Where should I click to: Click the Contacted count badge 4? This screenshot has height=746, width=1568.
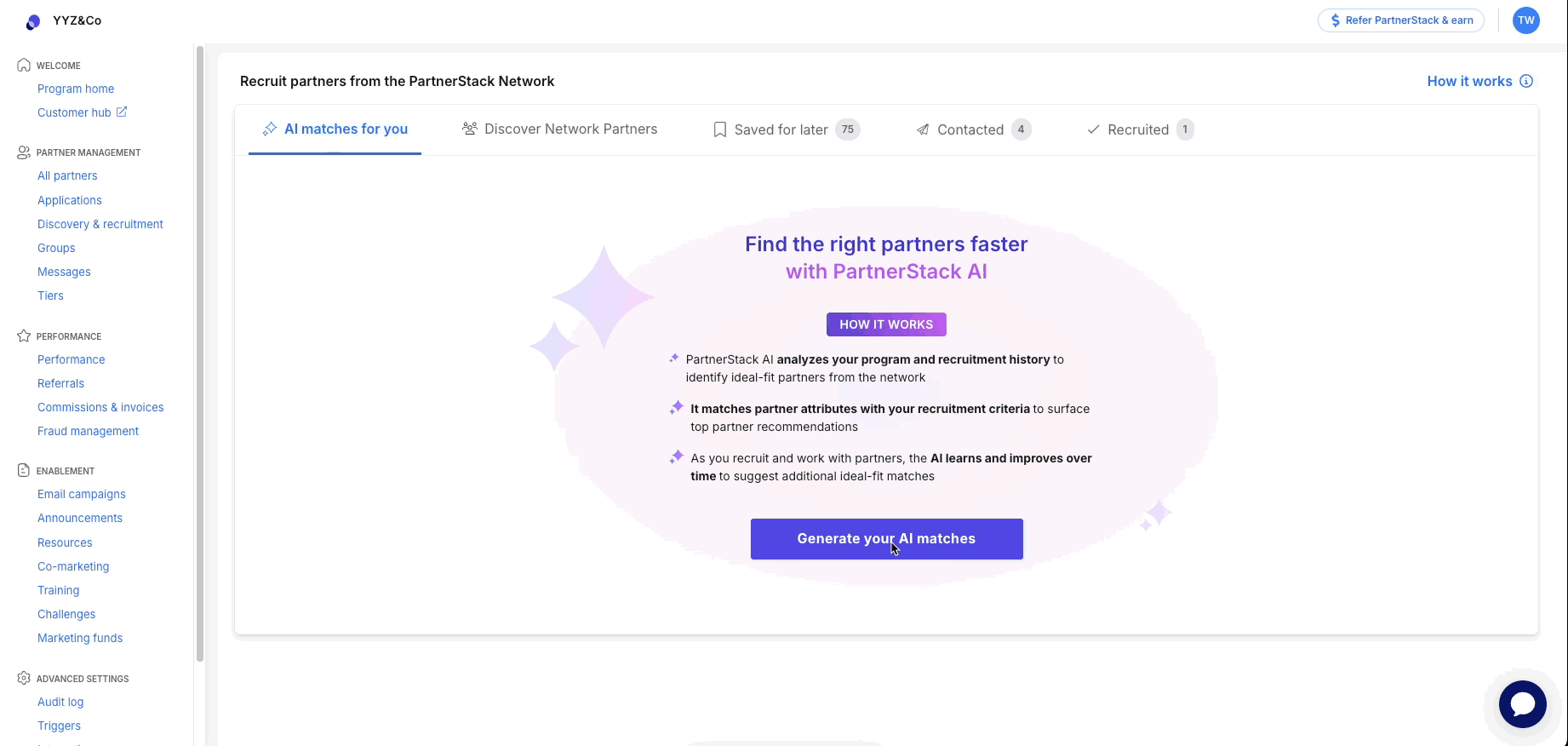1021,129
